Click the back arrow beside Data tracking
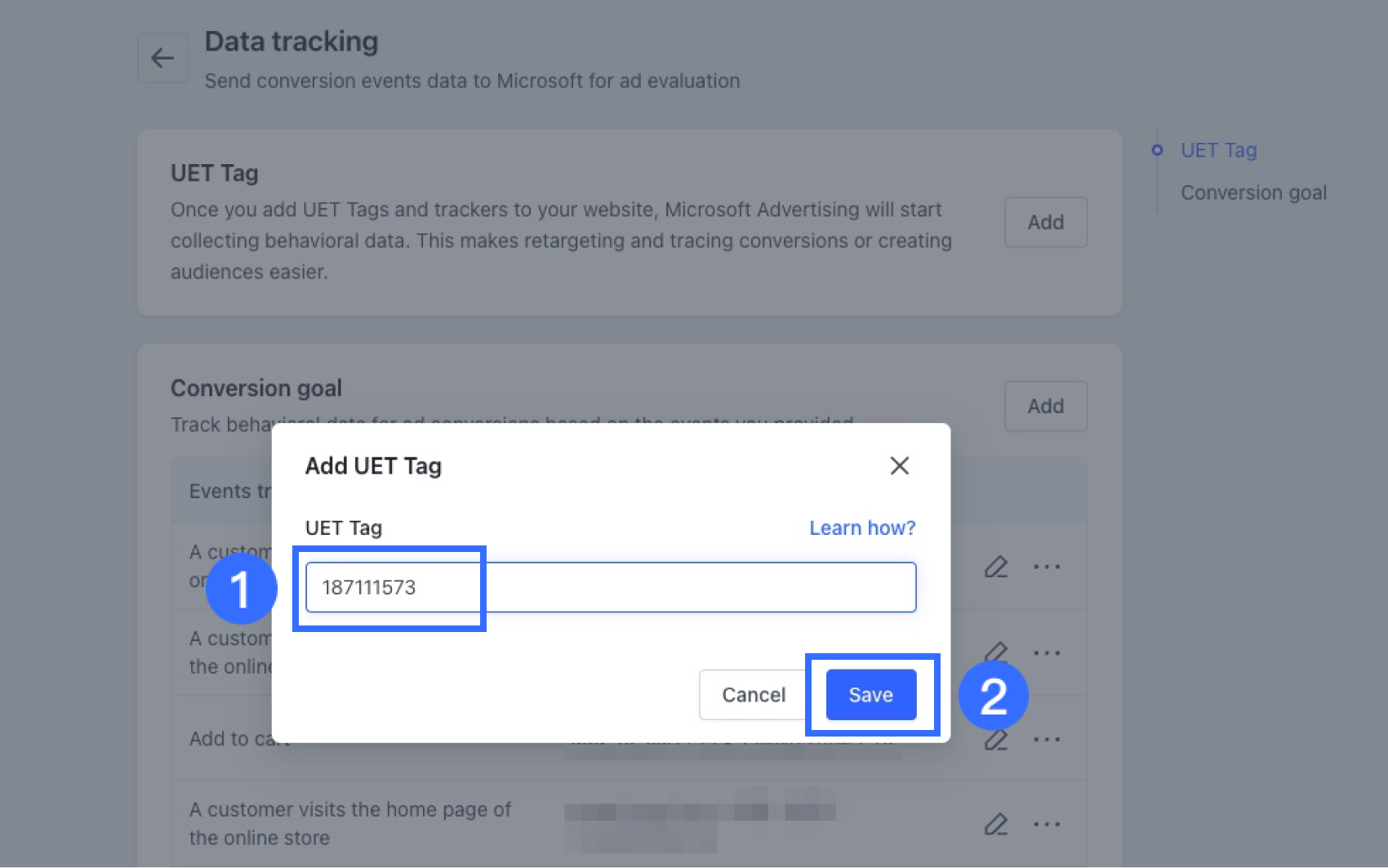Screen dimensions: 1388x868 (162, 58)
